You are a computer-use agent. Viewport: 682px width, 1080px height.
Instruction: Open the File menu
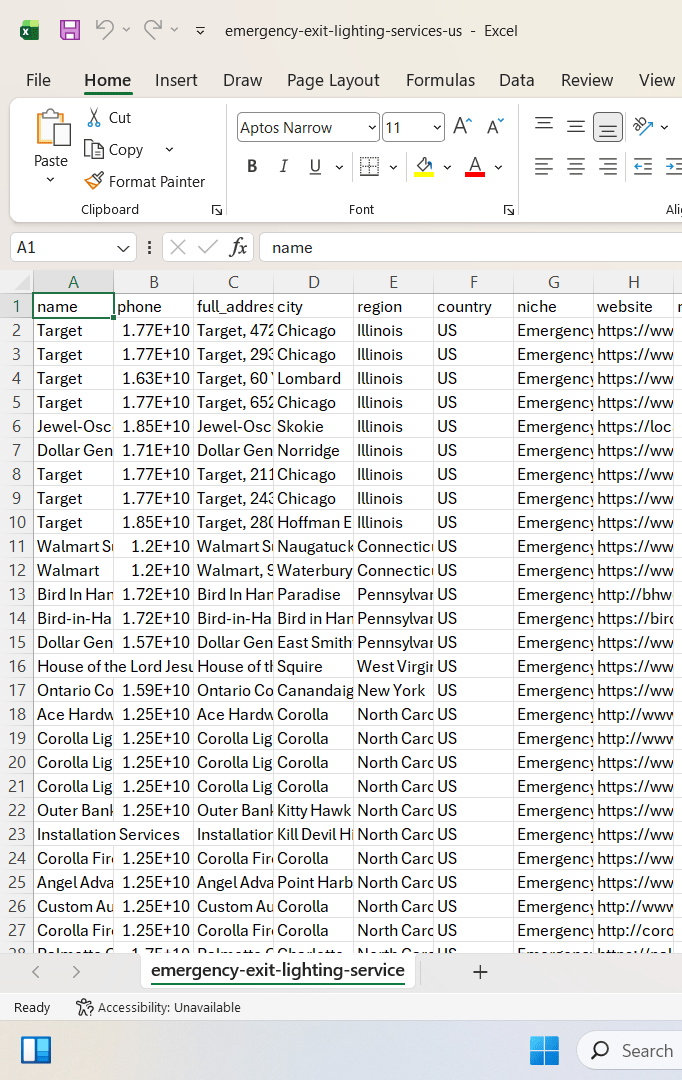coord(38,81)
